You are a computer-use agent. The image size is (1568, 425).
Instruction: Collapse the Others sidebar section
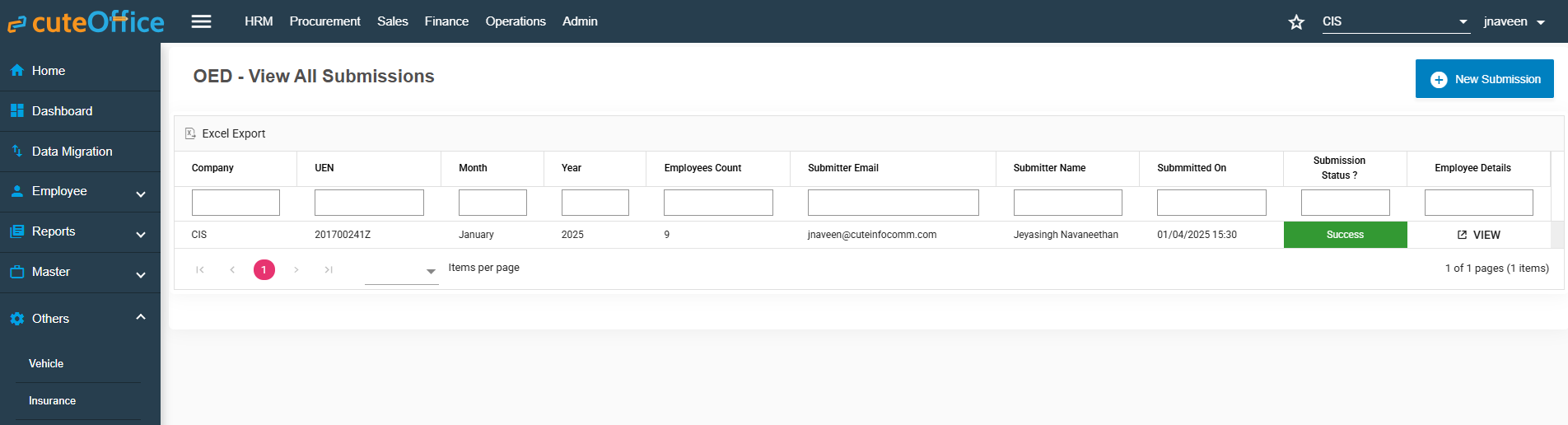click(x=140, y=317)
